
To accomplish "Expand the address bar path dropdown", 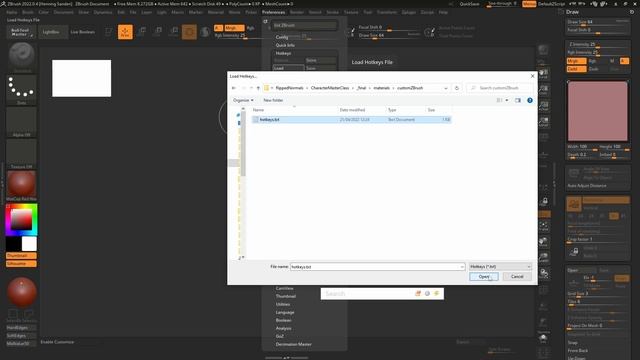I will (x=445, y=88).
